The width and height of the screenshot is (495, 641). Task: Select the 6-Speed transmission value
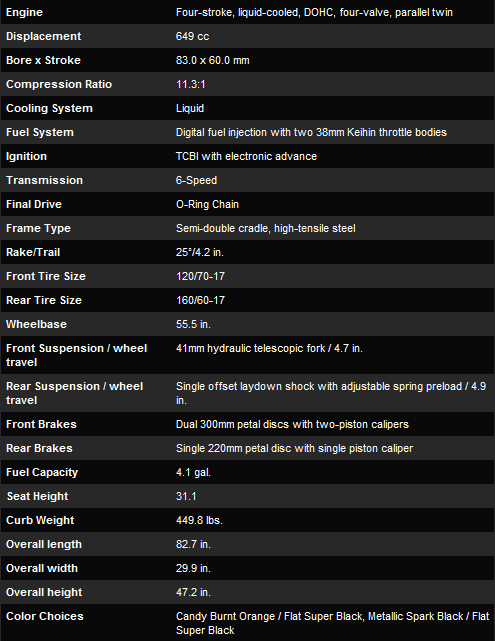click(197, 180)
